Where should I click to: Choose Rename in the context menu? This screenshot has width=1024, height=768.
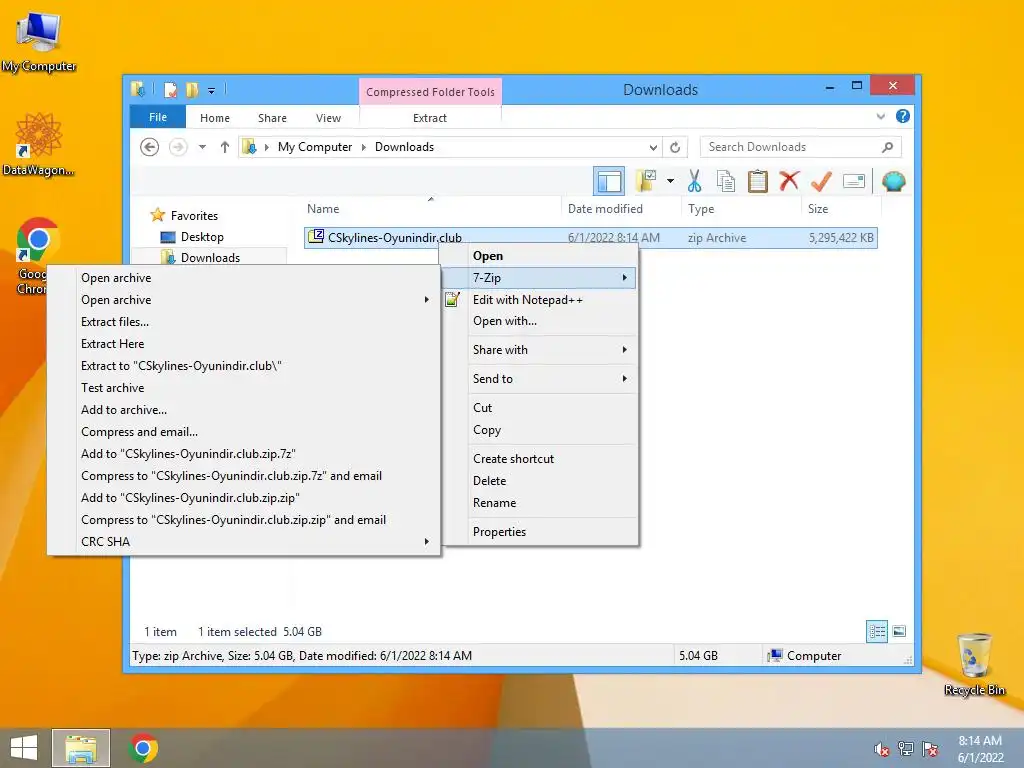click(x=539, y=503)
